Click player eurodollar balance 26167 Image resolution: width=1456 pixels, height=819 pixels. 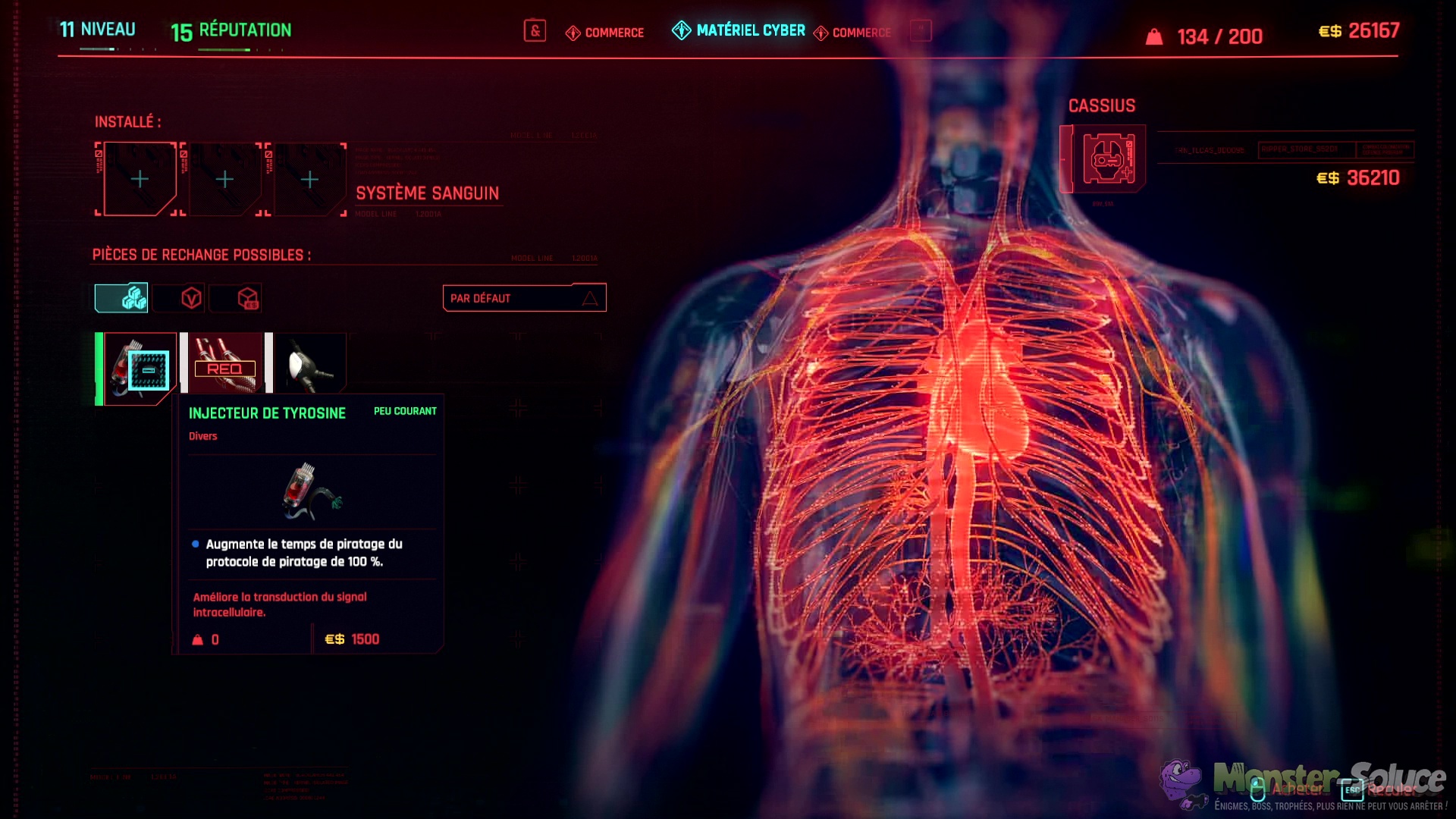tap(1359, 30)
